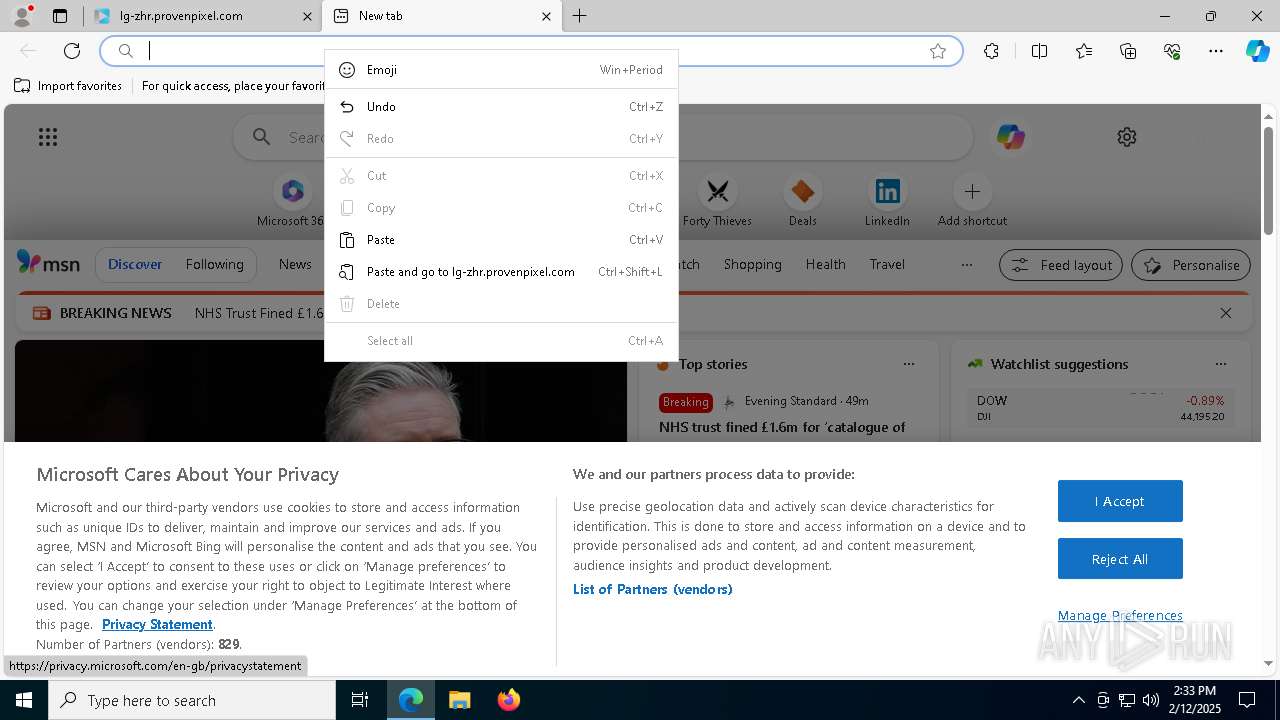The image size is (1280, 720).
Task: Open Top stories more options
Action: [909, 364]
